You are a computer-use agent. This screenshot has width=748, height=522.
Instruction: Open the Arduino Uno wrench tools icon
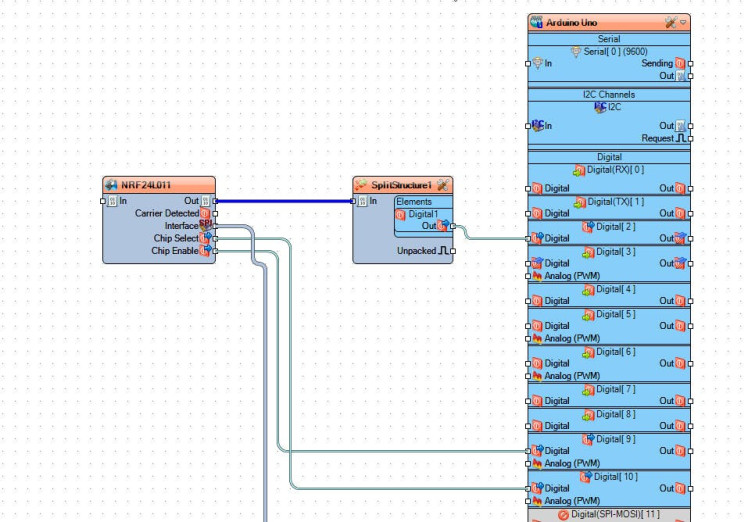[670, 22]
